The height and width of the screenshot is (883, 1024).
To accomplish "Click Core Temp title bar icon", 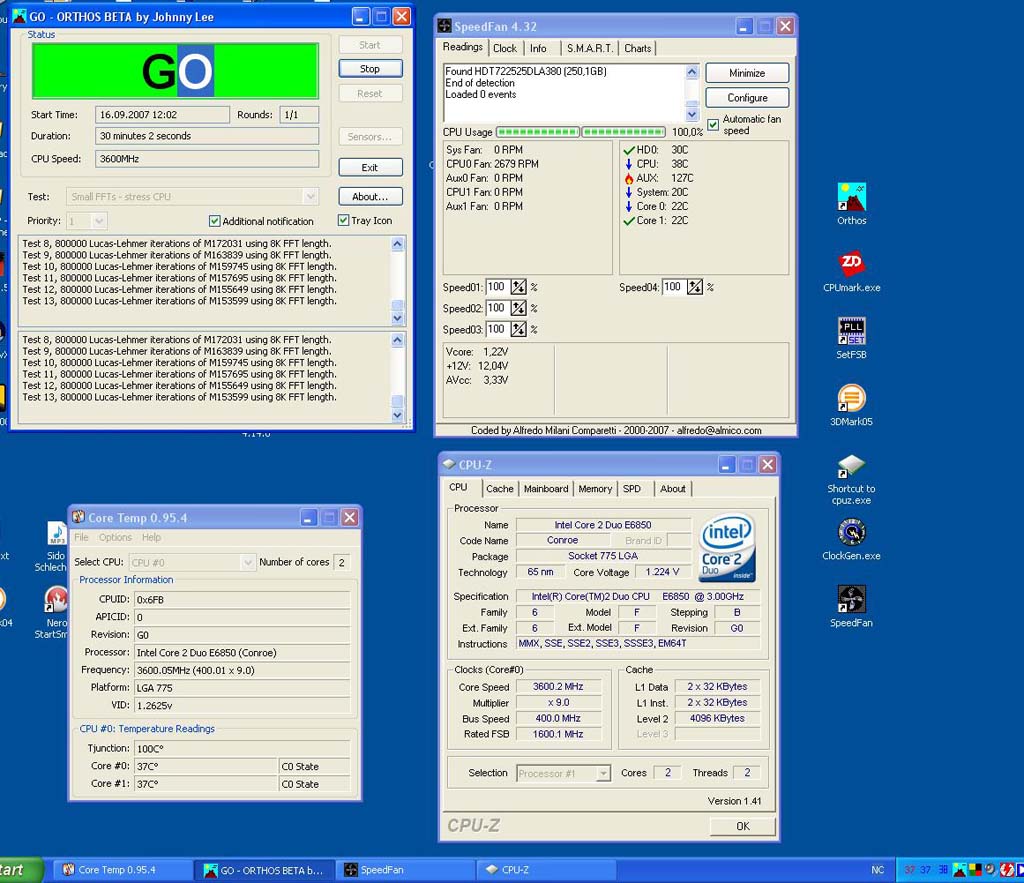I will (x=78, y=517).
